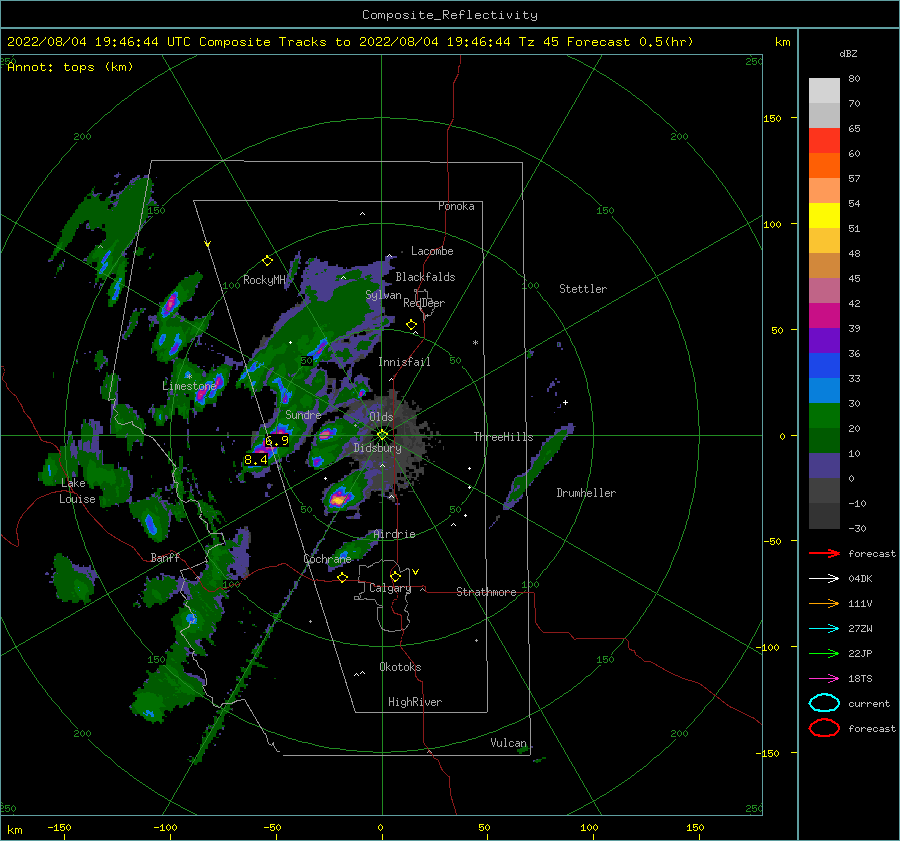Click the Ponoka label
Viewport: 900px width, 841px height.
coord(456,206)
